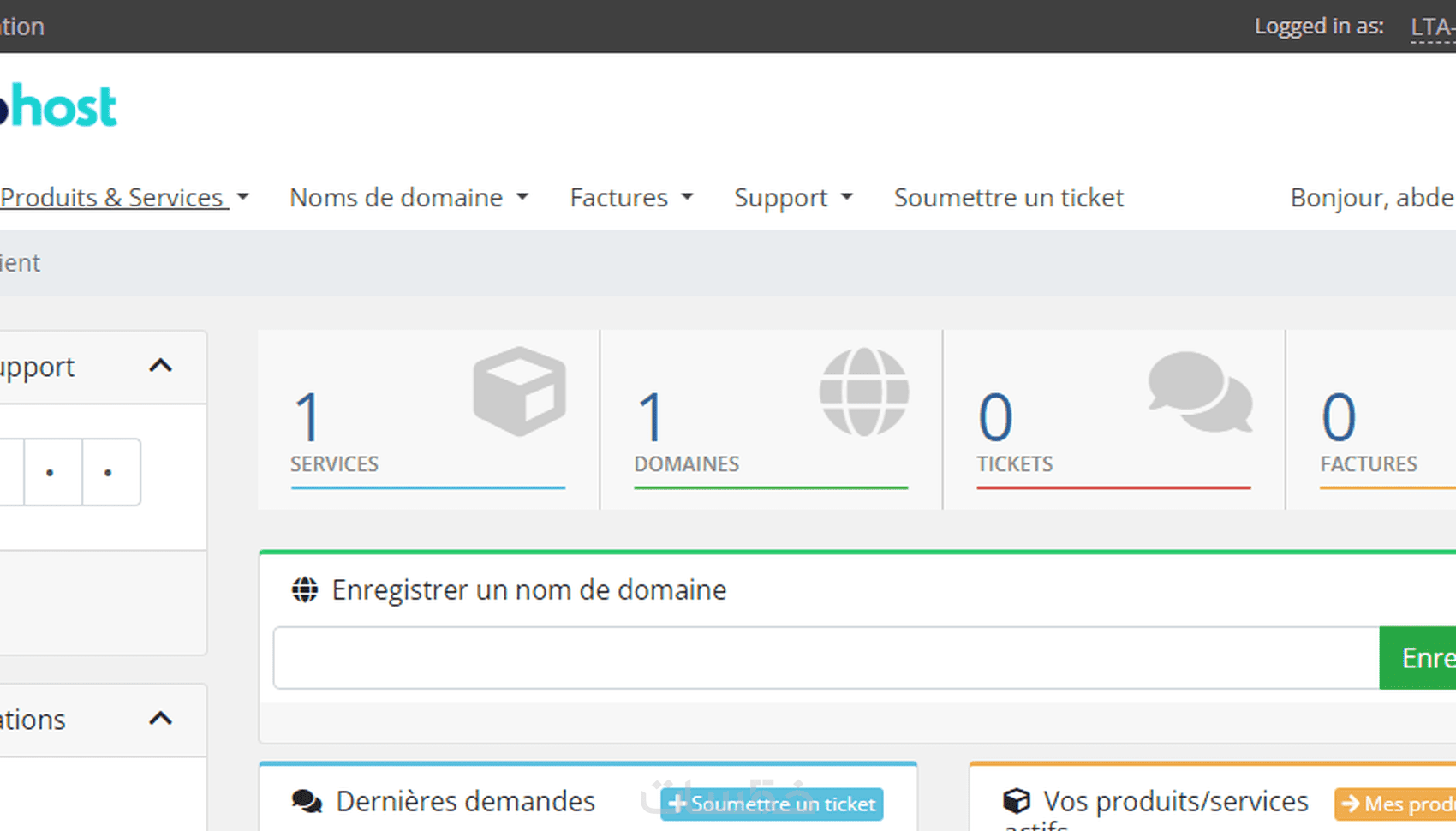Click the orange Mes produits button
Screen dimensions: 1456x831
pyautogui.click(x=1395, y=804)
